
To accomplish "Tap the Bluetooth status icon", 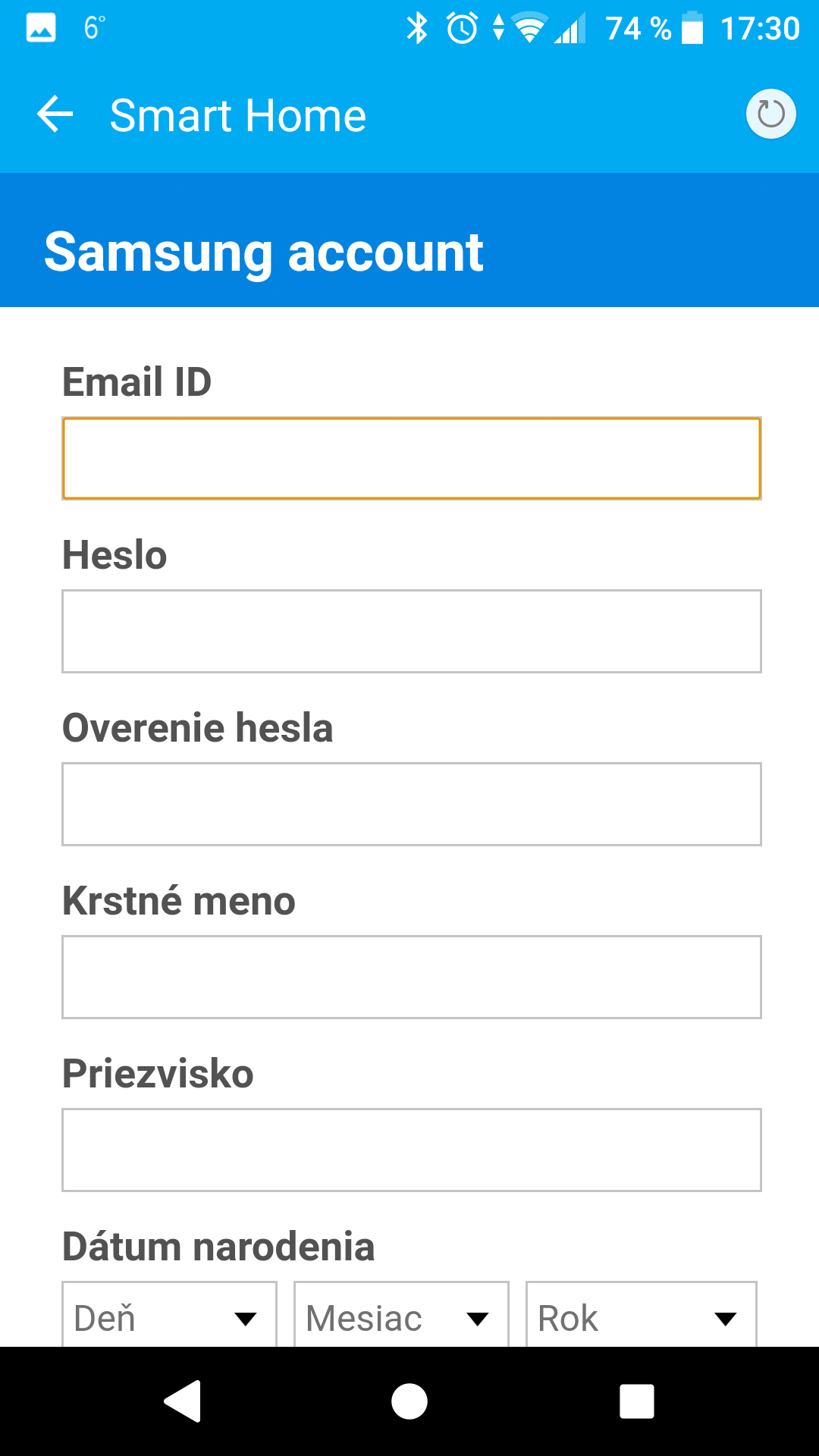I will tap(417, 29).
